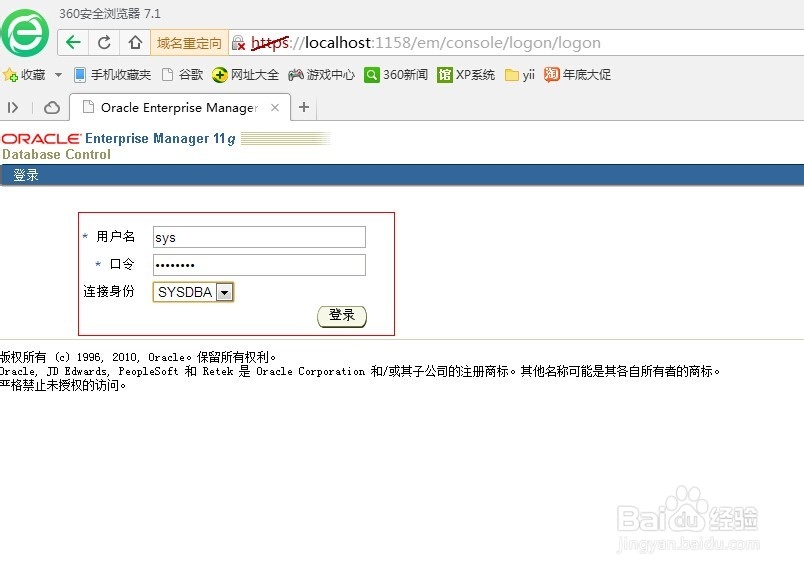Open 年底大促 bookmark
This screenshot has width=804, height=572.
(x=577, y=75)
